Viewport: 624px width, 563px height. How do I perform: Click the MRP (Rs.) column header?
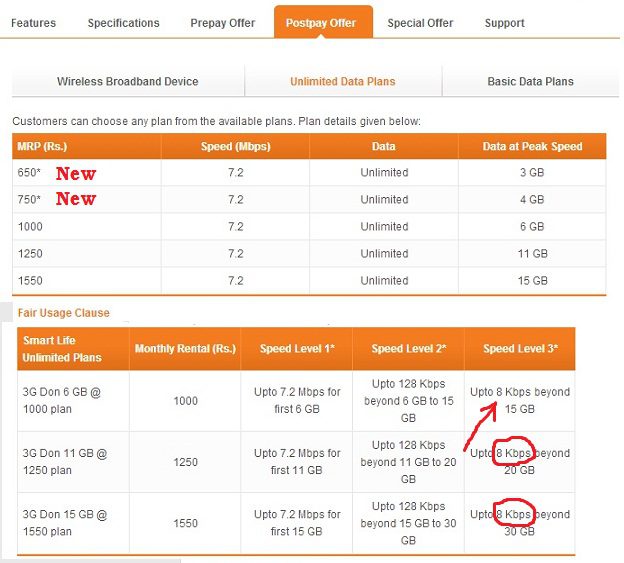pyautogui.click(x=86, y=146)
